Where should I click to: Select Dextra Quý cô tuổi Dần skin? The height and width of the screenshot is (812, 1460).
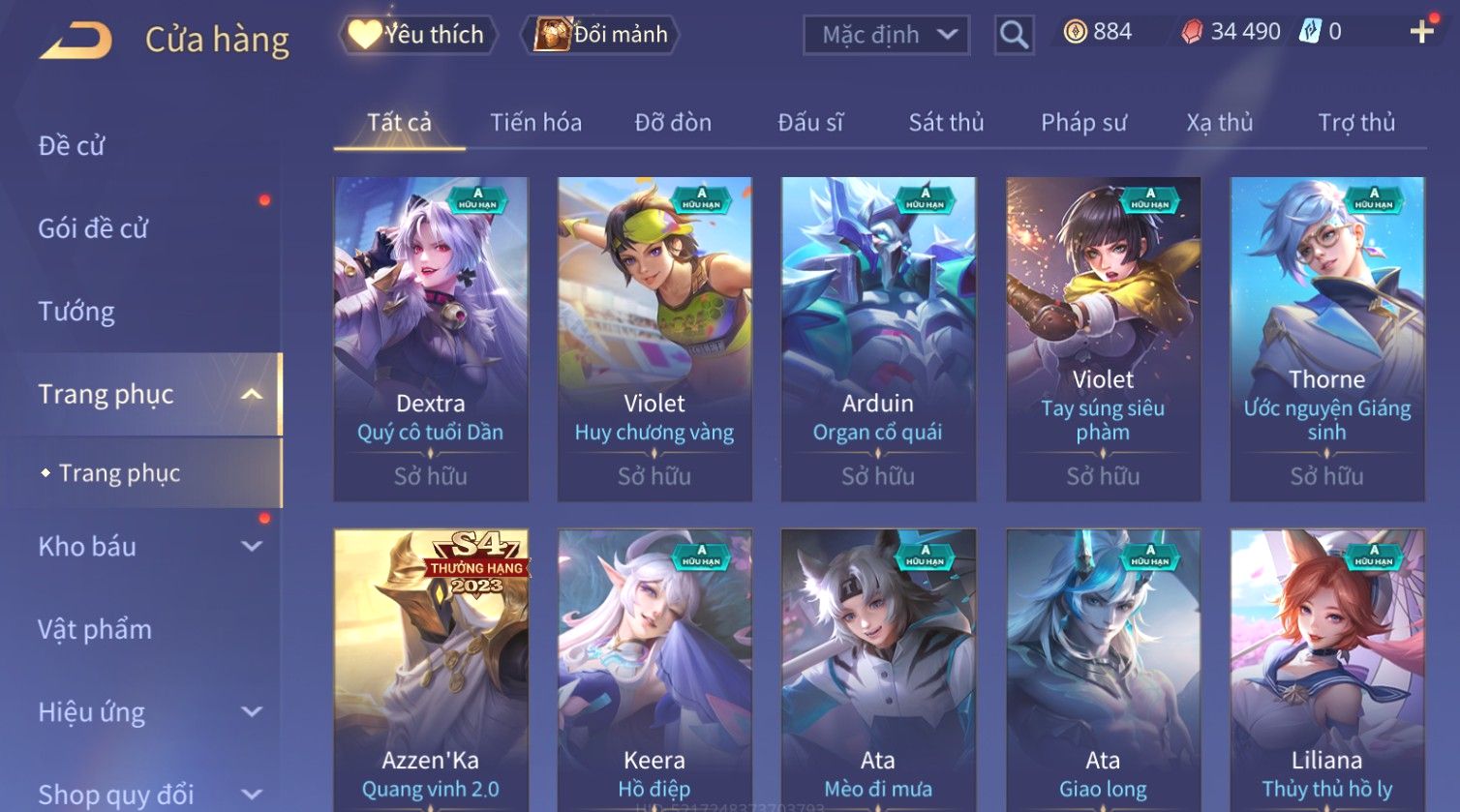pyautogui.click(x=431, y=339)
